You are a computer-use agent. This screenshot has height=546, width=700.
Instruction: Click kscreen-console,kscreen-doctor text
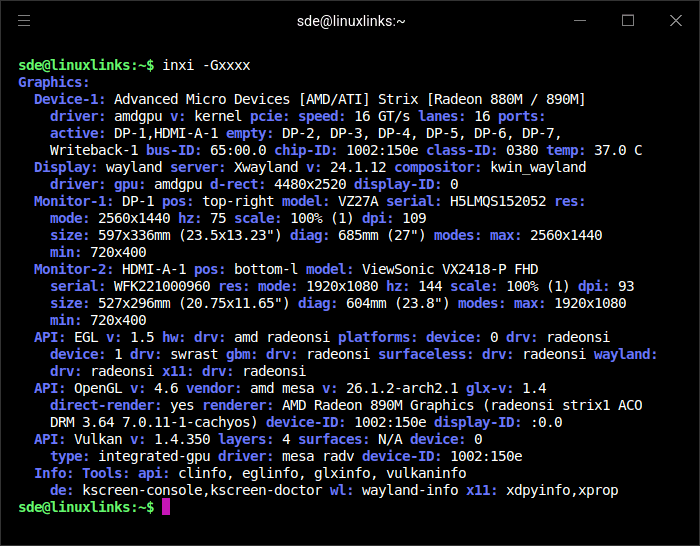[202, 490]
